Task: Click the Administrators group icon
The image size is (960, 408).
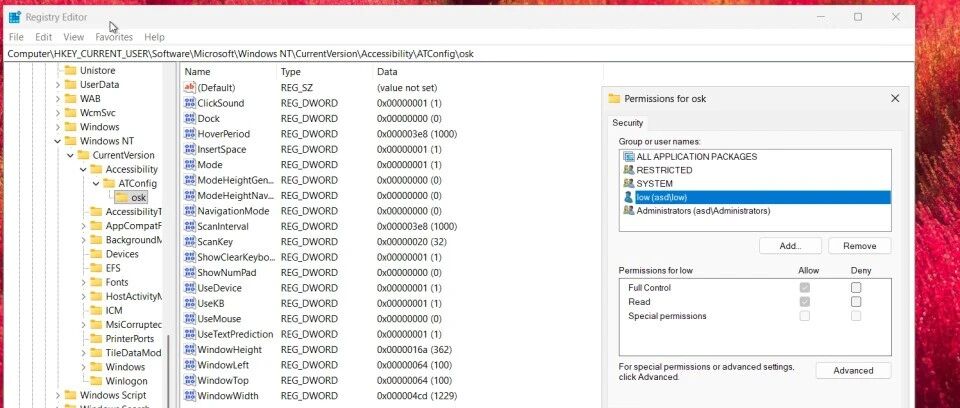Action: [629, 211]
